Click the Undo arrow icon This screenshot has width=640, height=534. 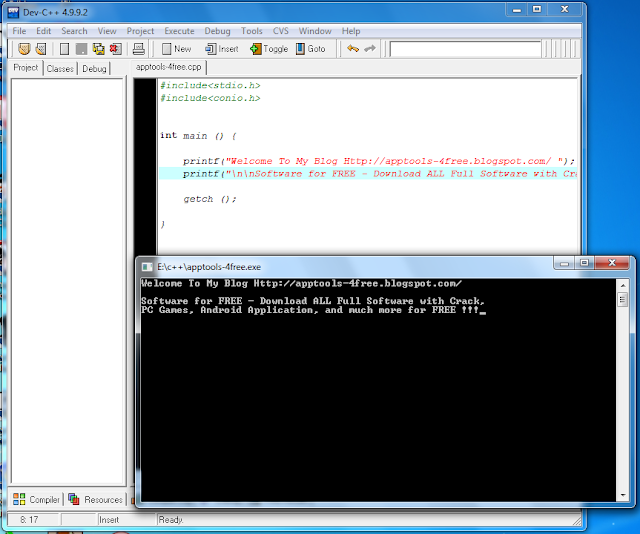coord(353,49)
